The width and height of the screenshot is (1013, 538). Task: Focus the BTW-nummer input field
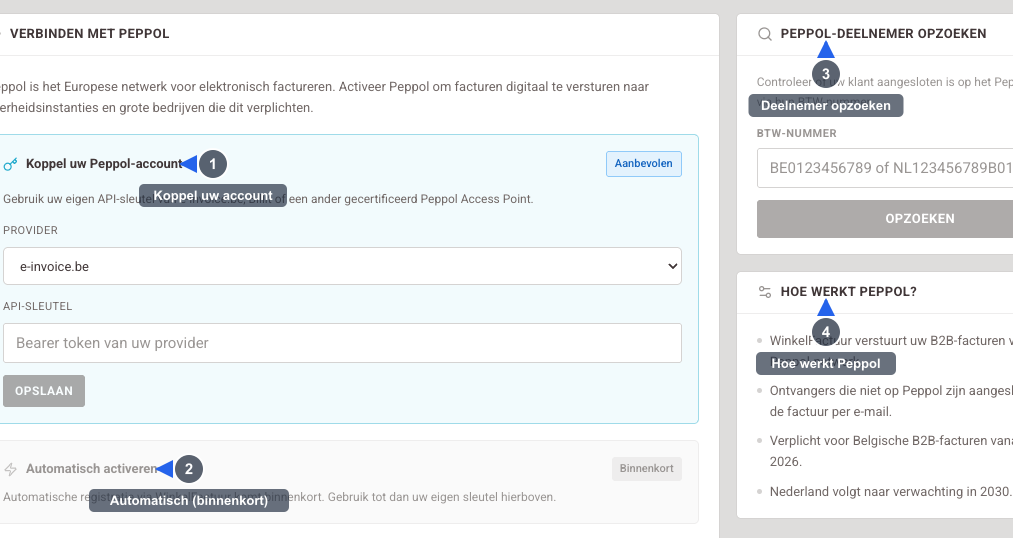885,168
